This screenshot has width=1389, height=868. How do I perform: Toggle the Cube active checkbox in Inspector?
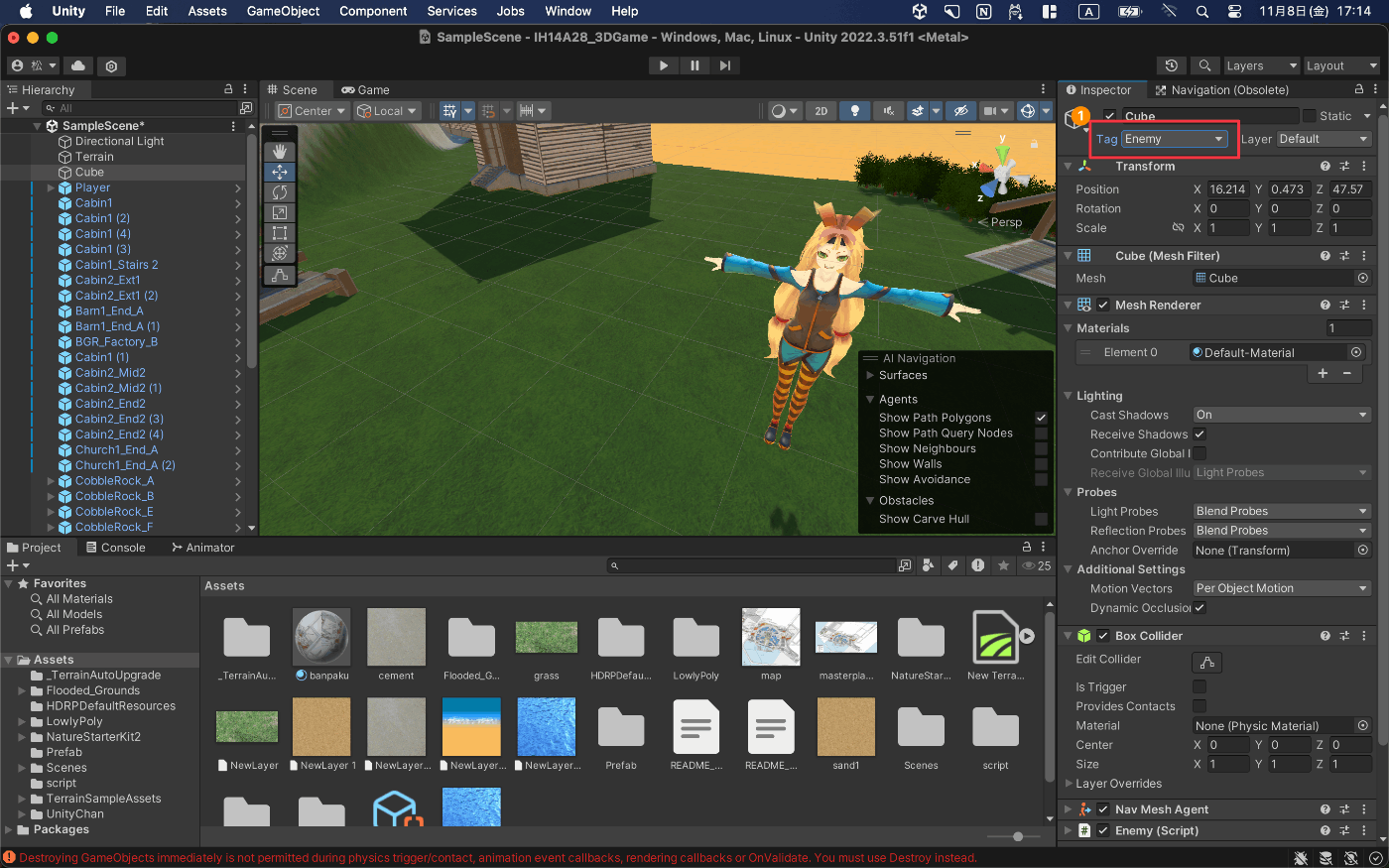click(1109, 116)
